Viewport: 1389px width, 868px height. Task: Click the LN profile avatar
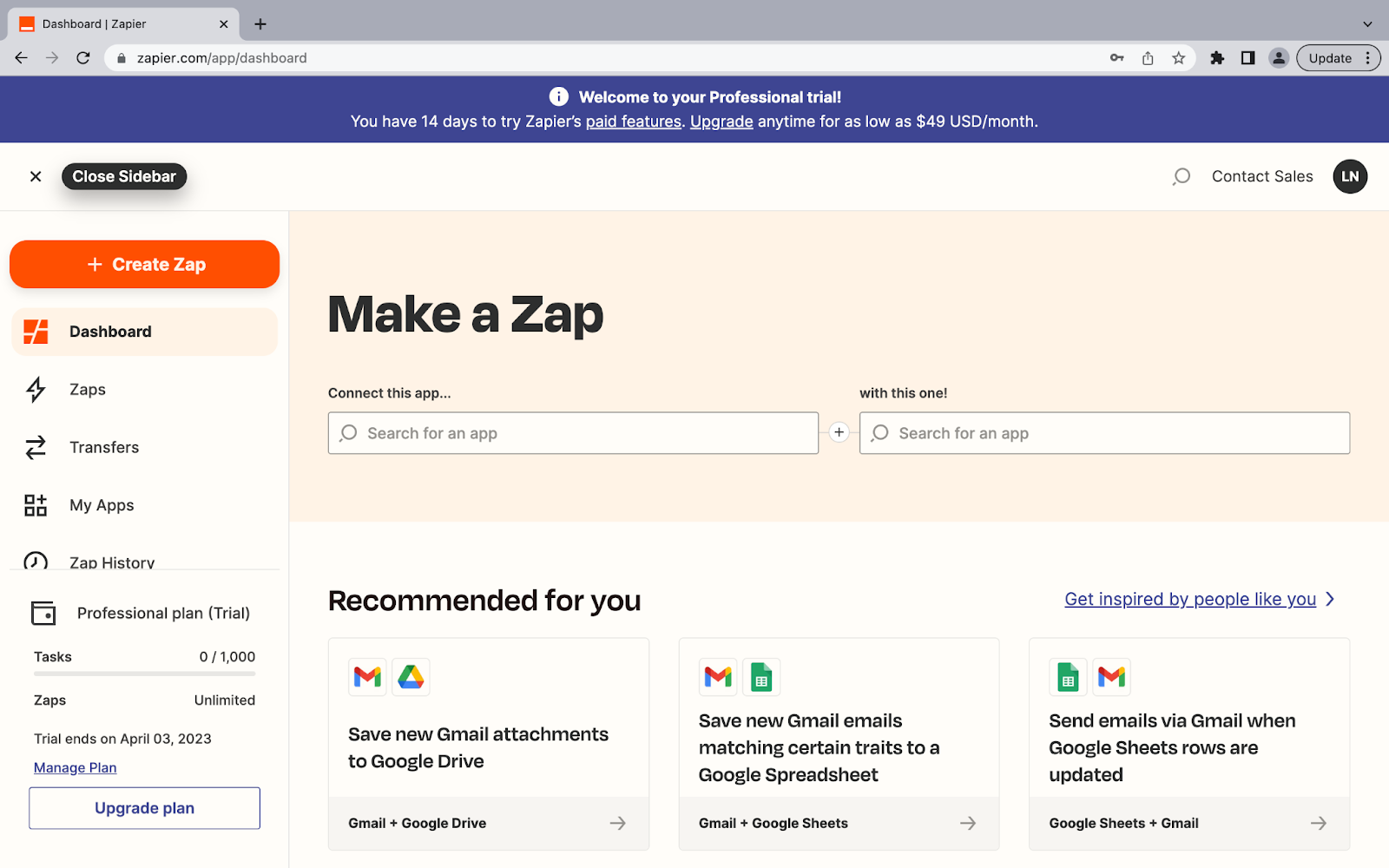point(1349,176)
